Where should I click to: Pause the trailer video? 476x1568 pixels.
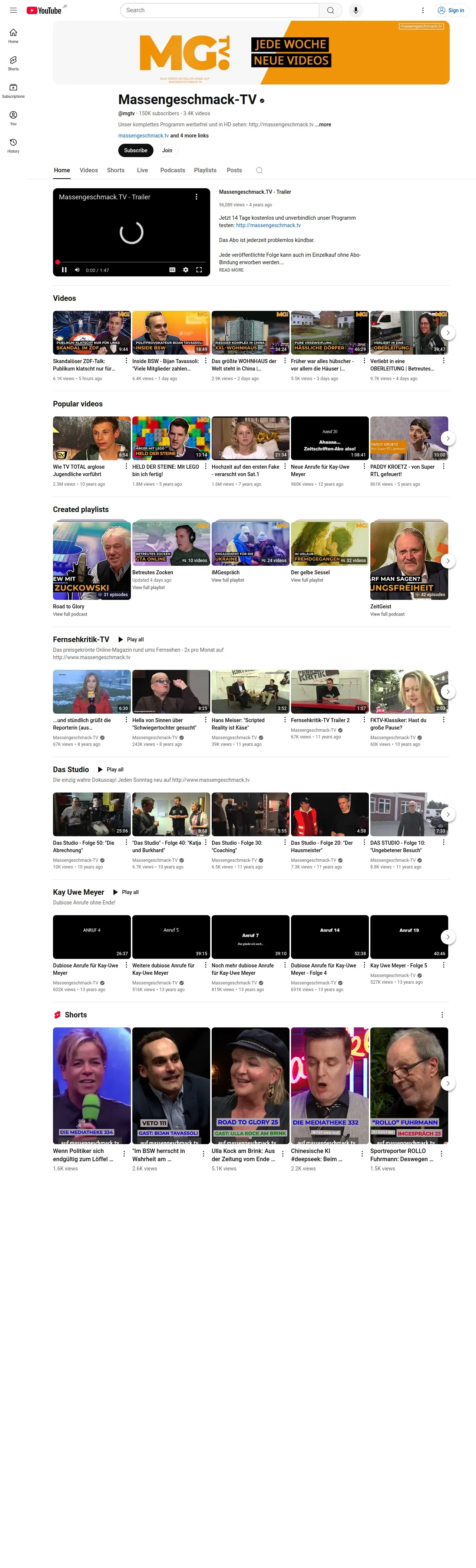point(64,270)
